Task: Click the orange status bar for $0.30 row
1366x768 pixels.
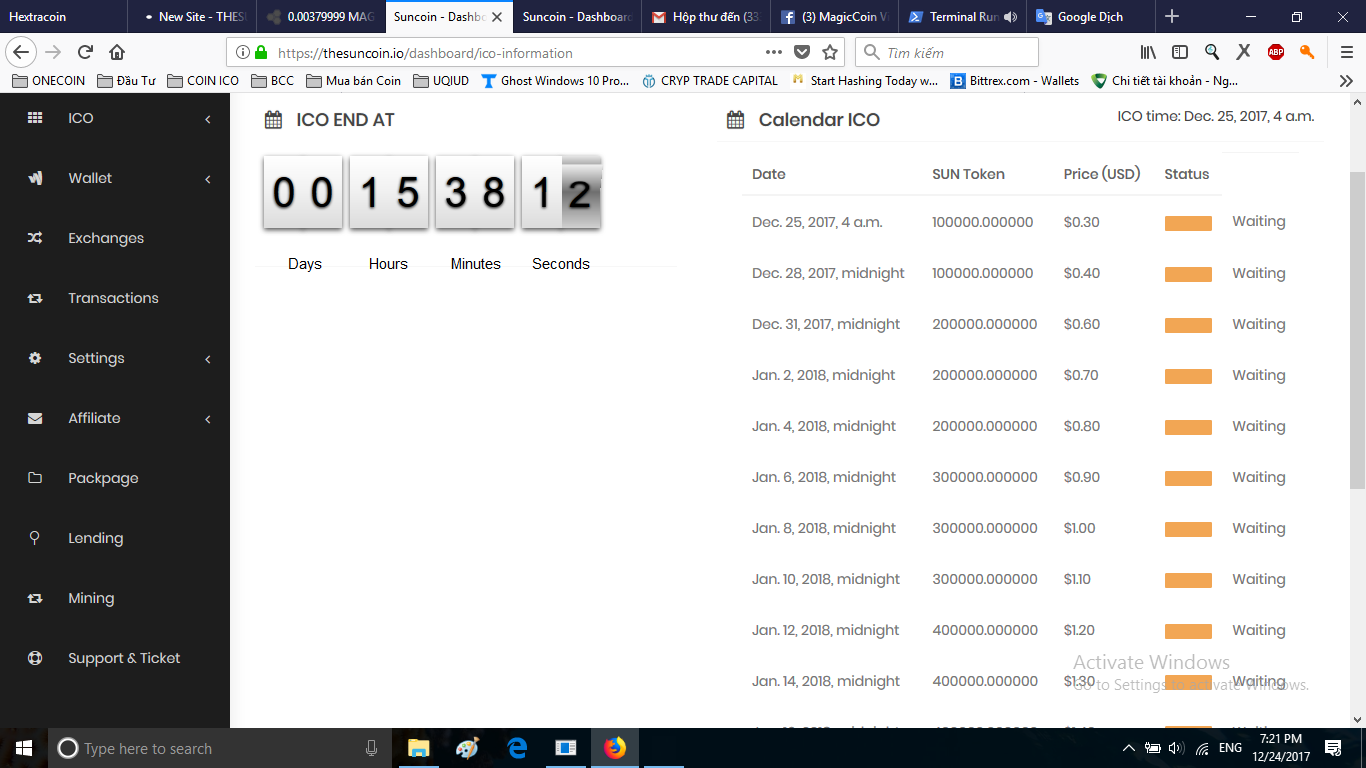Action: click(x=1188, y=223)
